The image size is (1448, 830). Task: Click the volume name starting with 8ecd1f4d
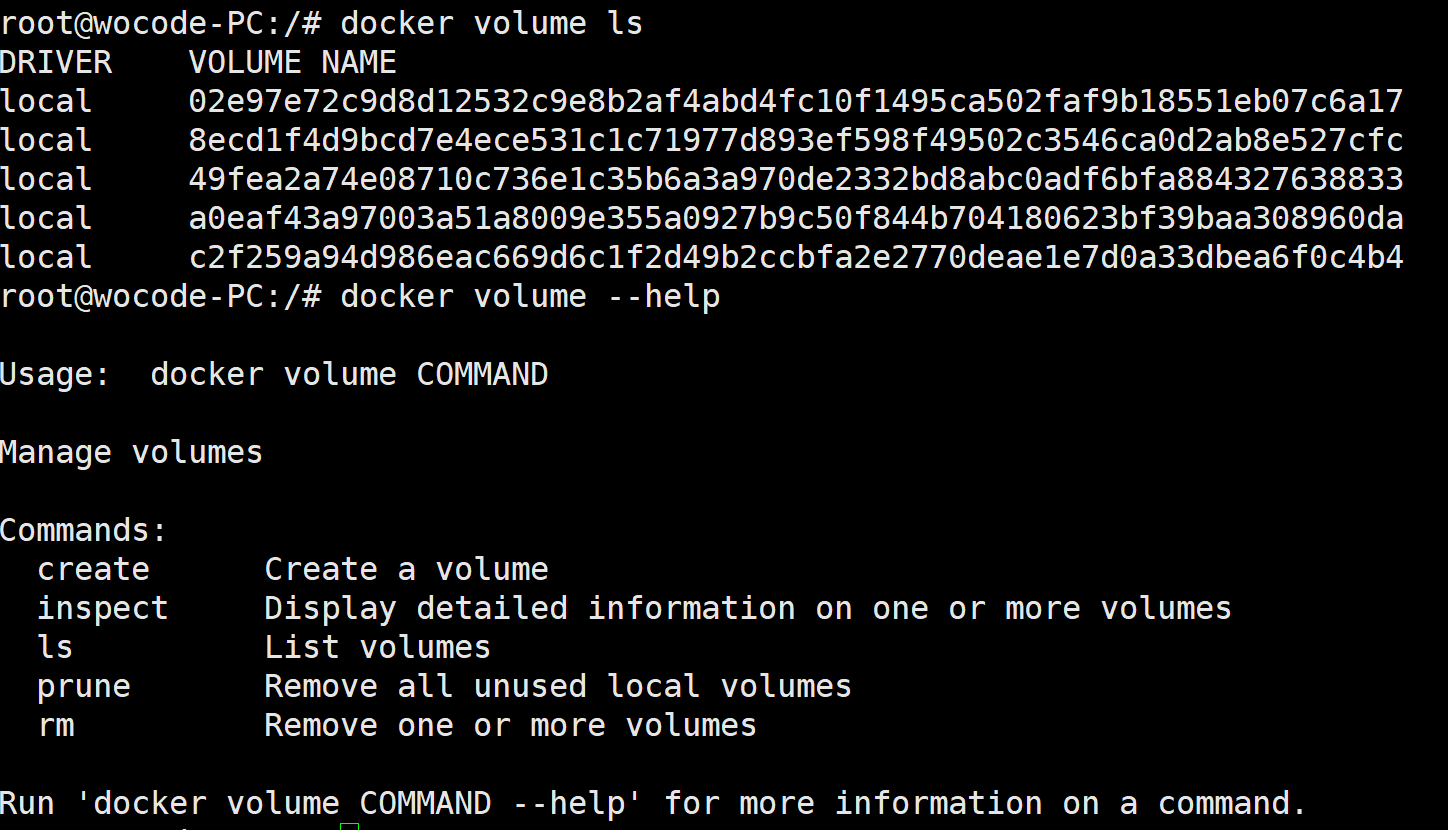[x=795, y=140]
